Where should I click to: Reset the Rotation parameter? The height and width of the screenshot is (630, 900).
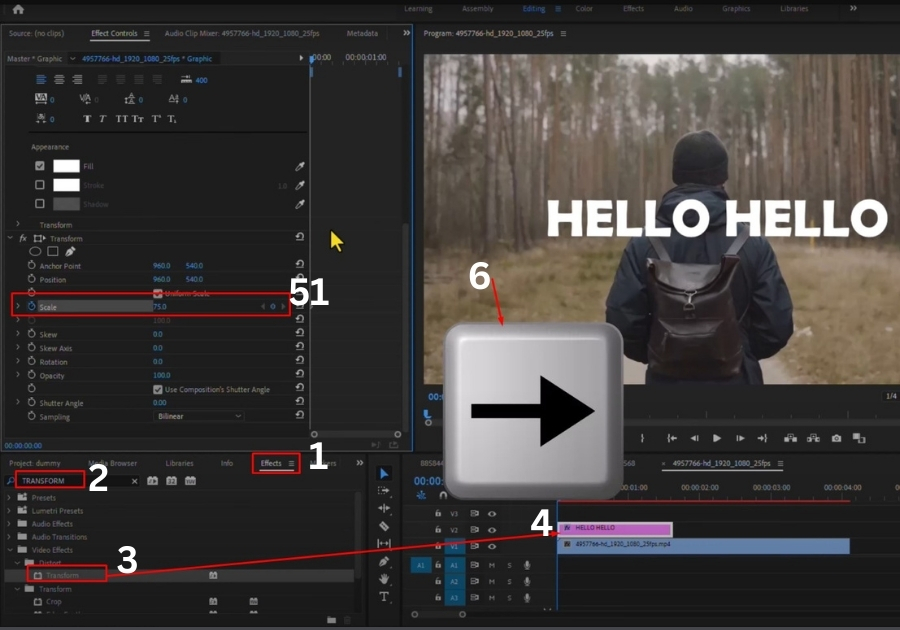click(x=299, y=362)
